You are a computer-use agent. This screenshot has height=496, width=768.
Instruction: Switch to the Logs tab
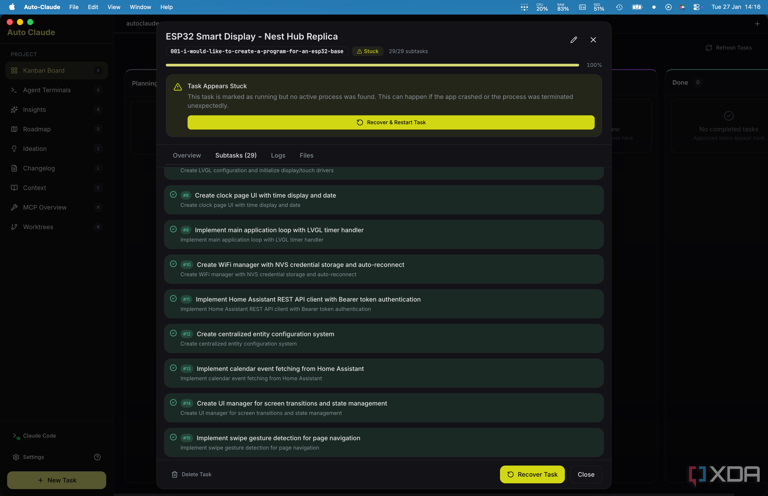click(278, 155)
